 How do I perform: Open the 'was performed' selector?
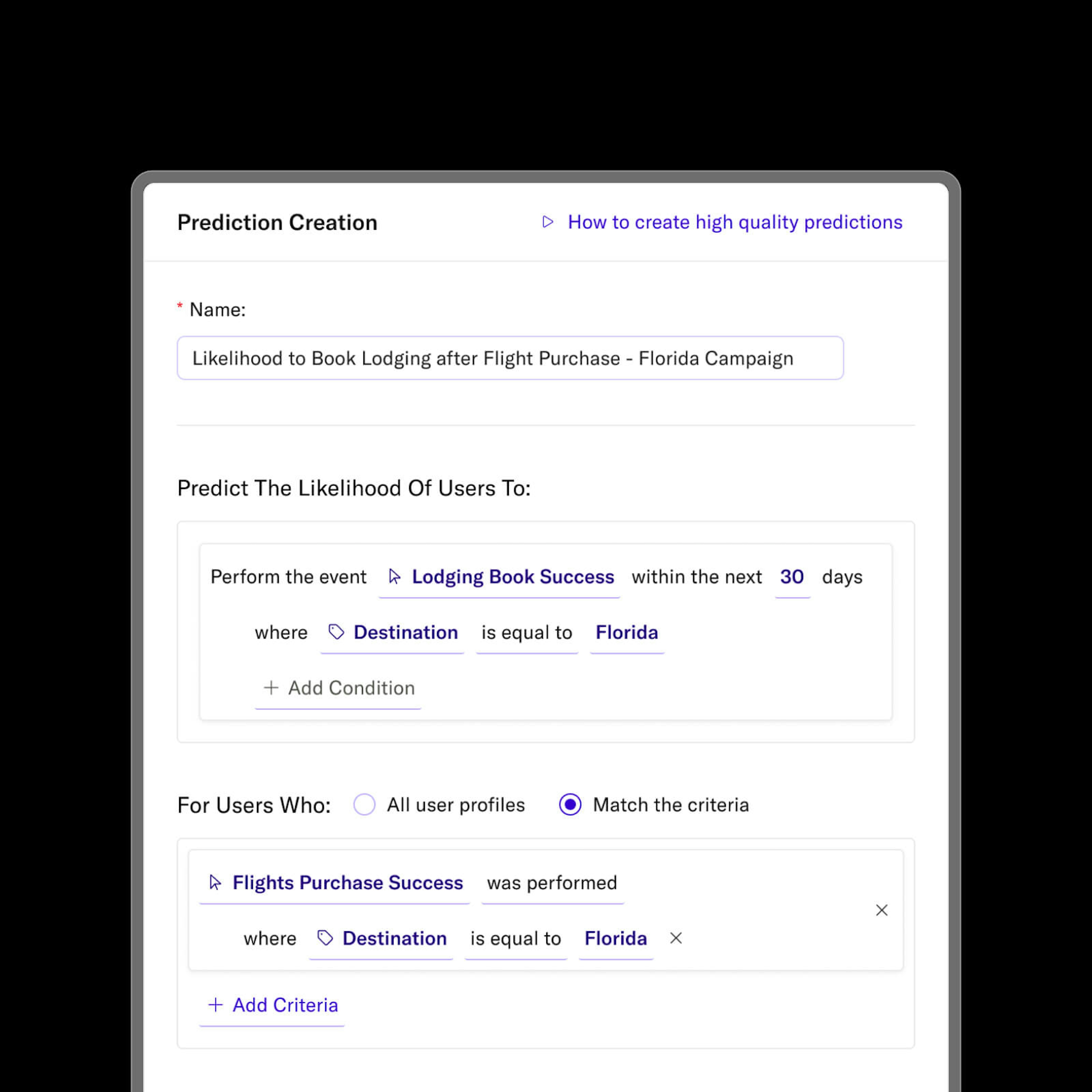(x=552, y=882)
